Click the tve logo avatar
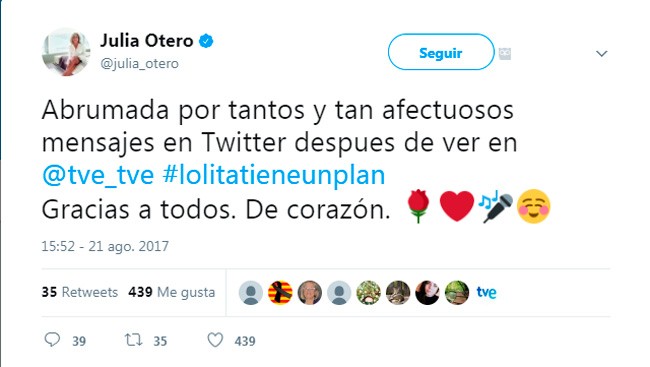Screen dimensions: 650x367 (486, 292)
